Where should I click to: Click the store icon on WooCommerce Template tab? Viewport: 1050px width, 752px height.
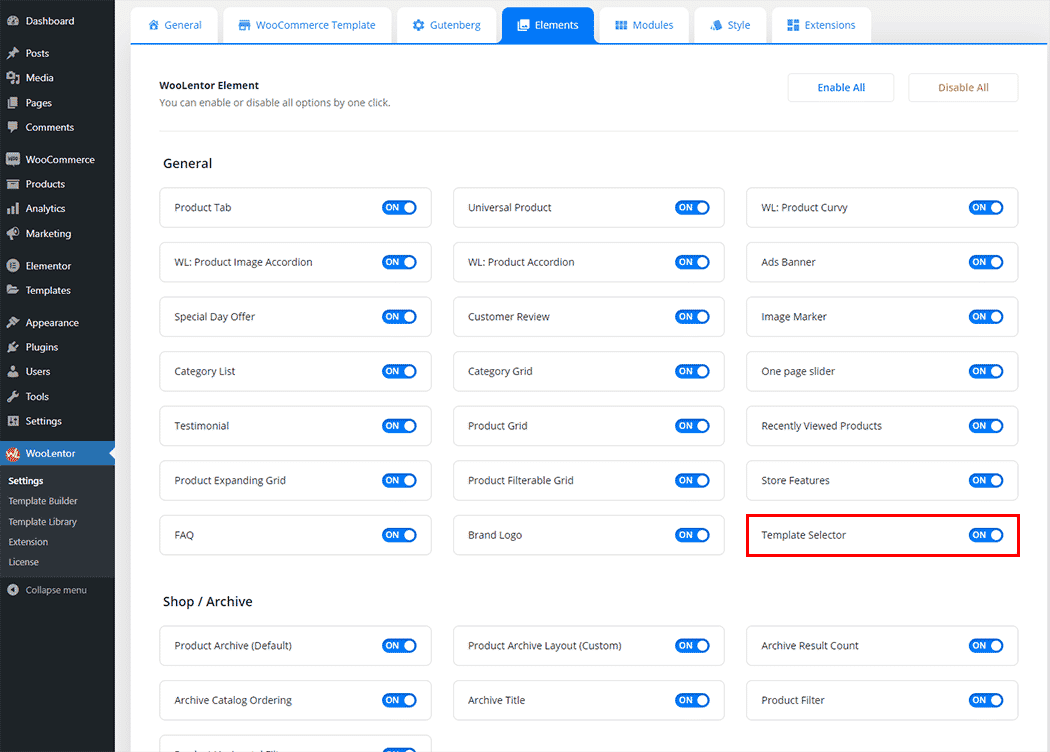click(x=244, y=25)
